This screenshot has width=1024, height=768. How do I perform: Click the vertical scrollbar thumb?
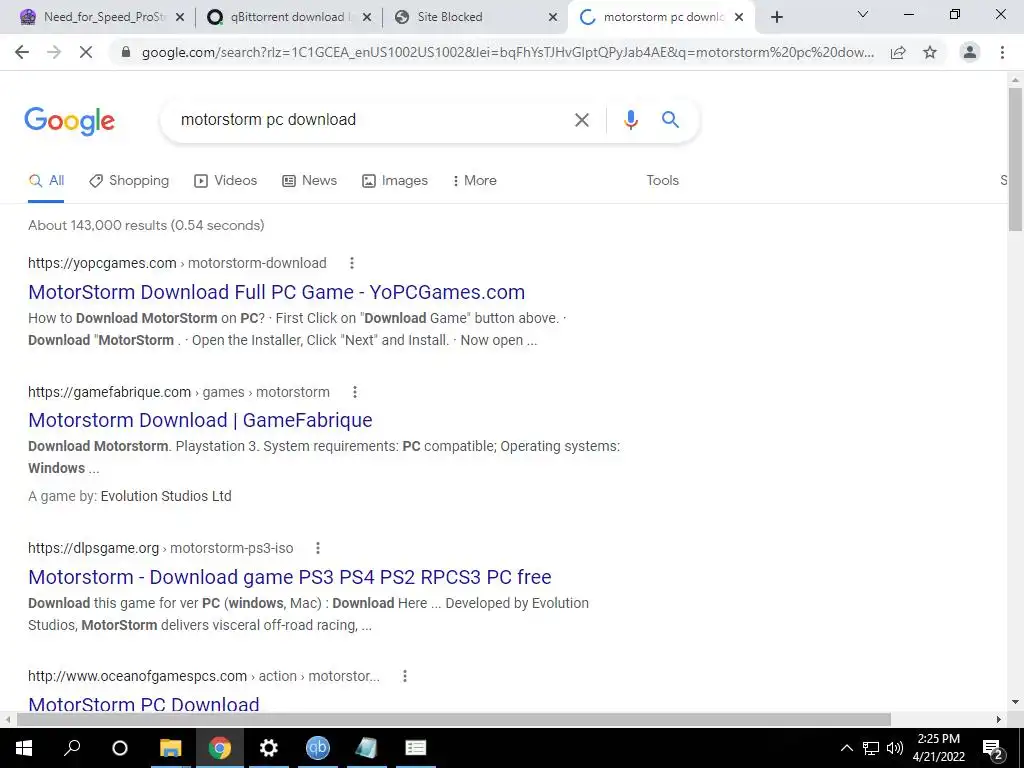[x=1015, y=159]
